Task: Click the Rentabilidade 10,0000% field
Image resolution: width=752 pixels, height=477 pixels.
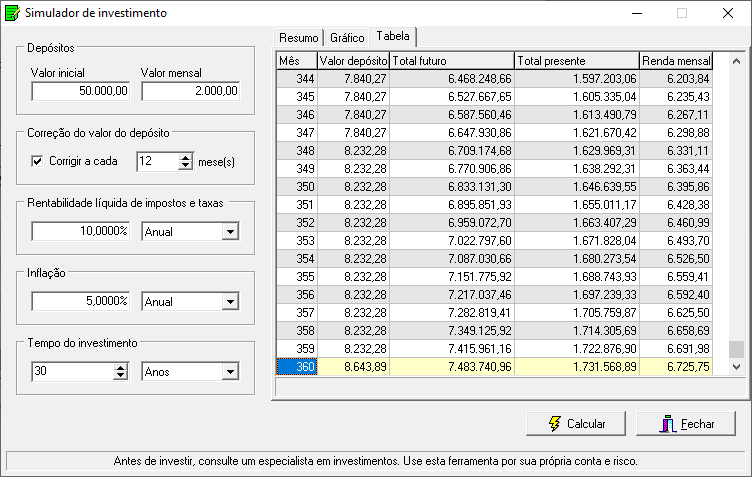Action: (x=81, y=231)
